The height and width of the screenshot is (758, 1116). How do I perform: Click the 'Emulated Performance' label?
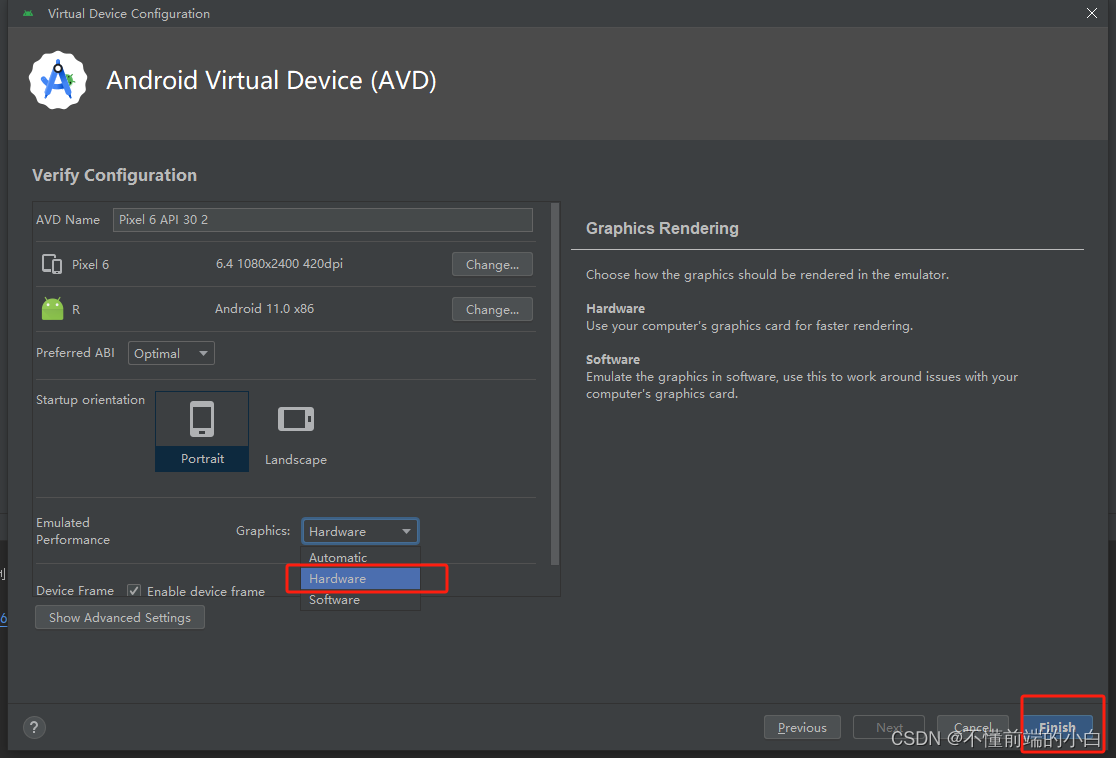(x=73, y=531)
